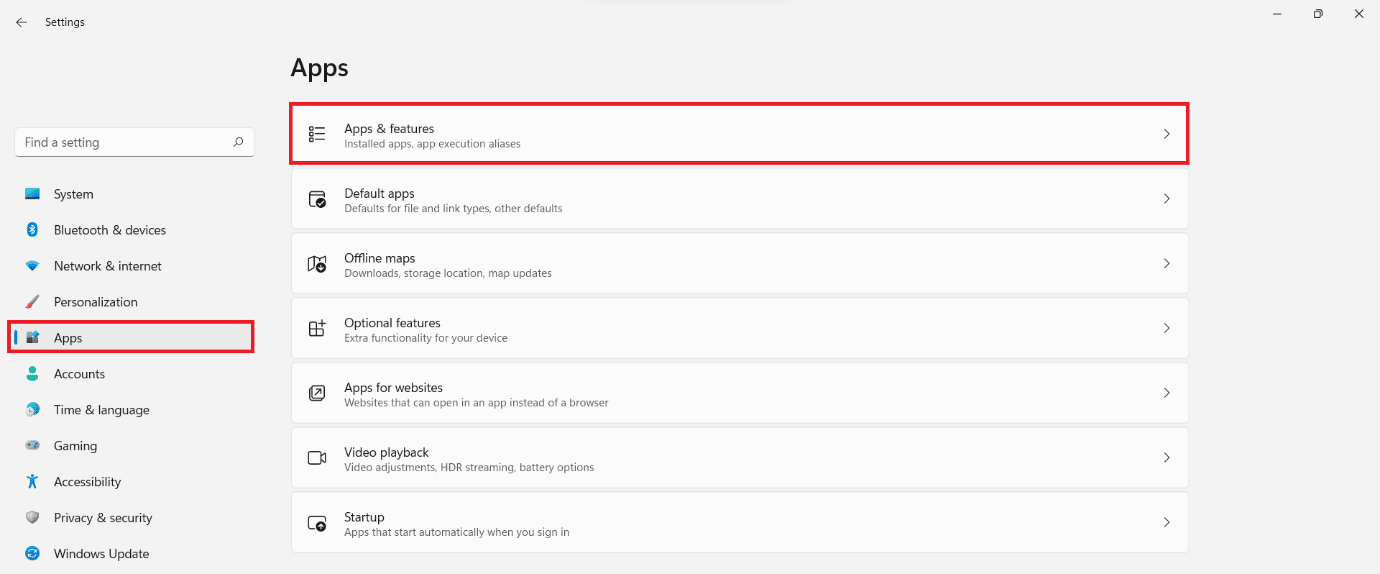Click the Video playback camera icon
The width and height of the screenshot is (1380, 574).
317,458
